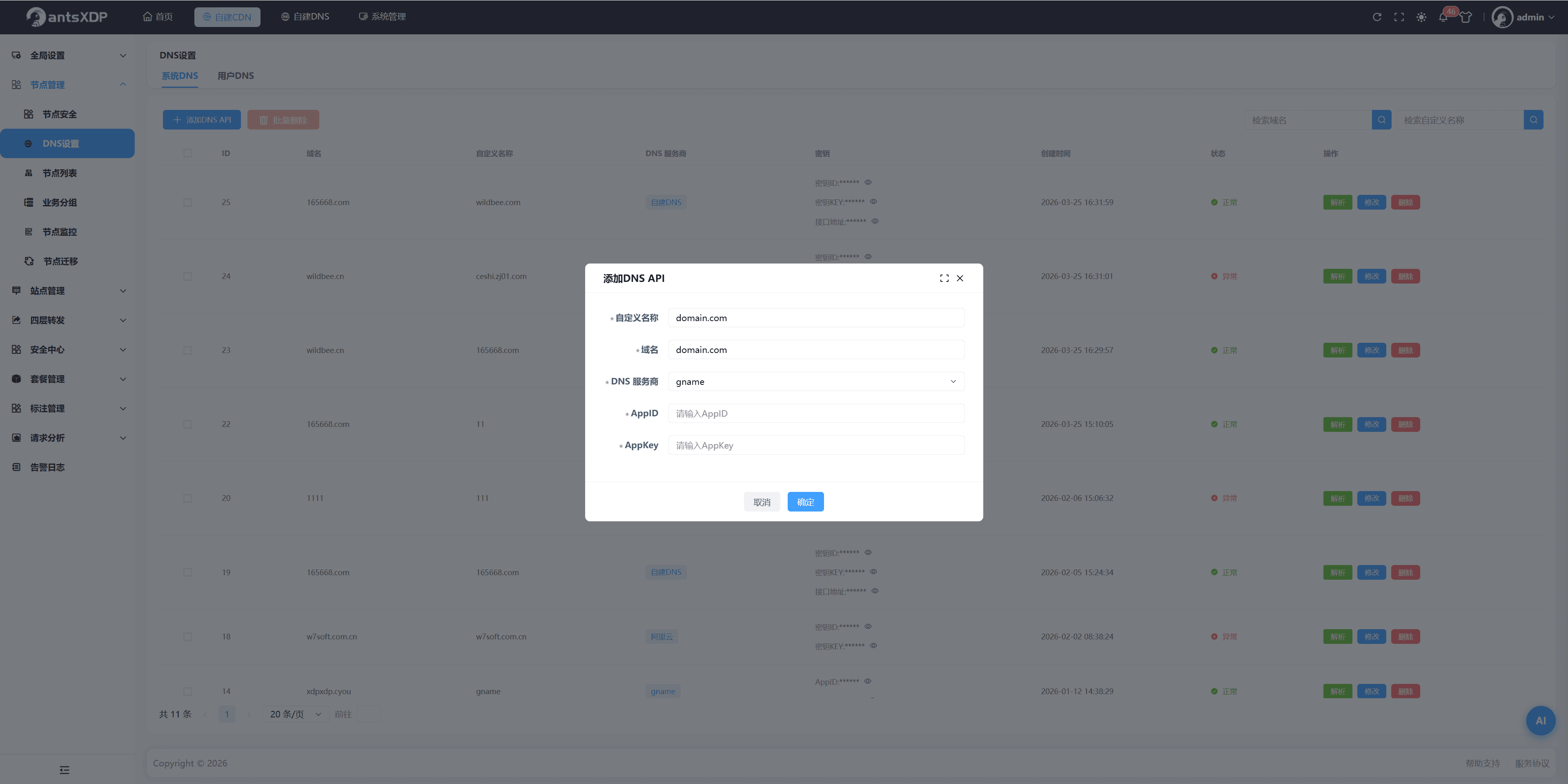The height and width of the screenshot is (784, 1568).
Task: Reveal 密钥ID for row 25
Action: click(x=869, y=182)
